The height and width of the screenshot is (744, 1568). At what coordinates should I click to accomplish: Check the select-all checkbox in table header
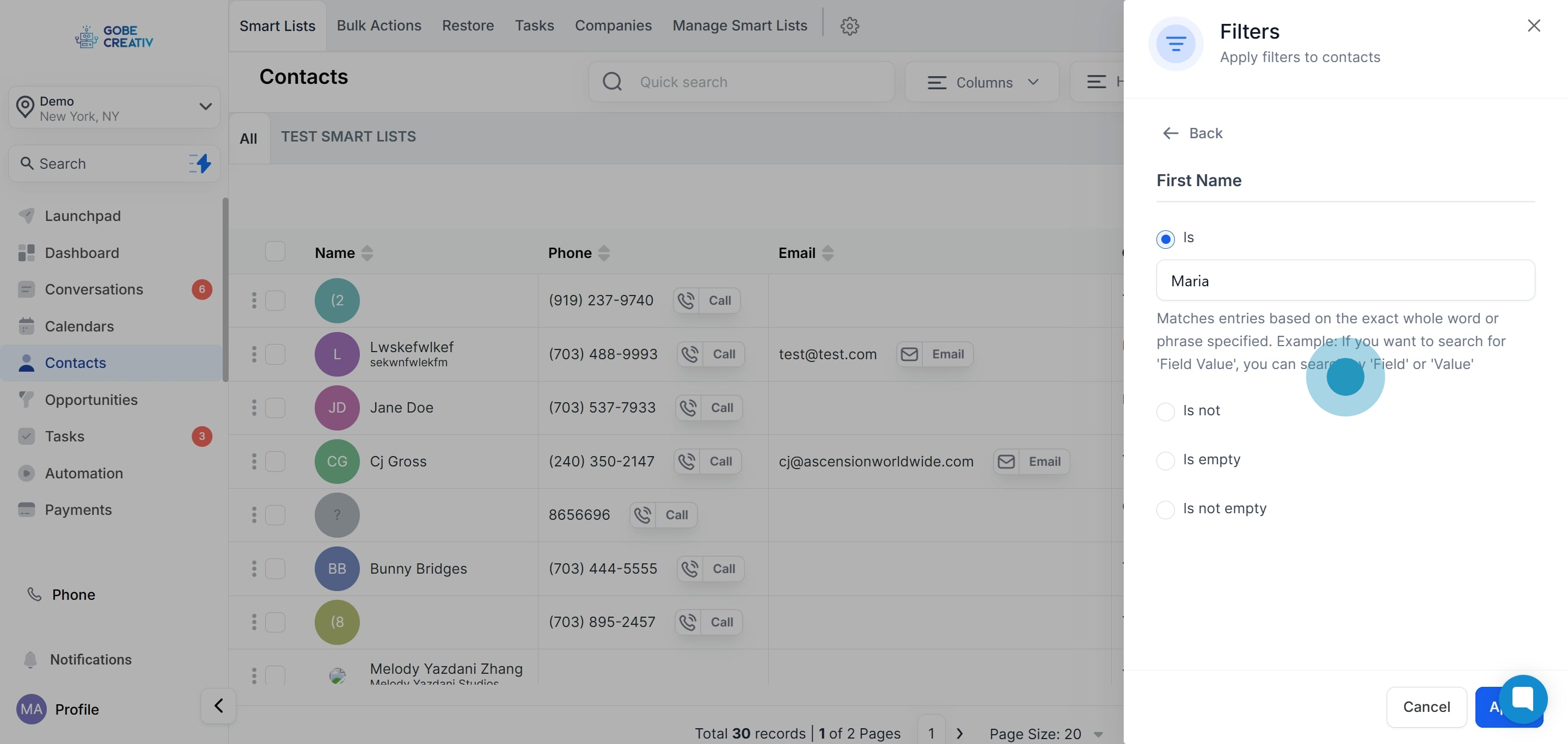point(275,251)
